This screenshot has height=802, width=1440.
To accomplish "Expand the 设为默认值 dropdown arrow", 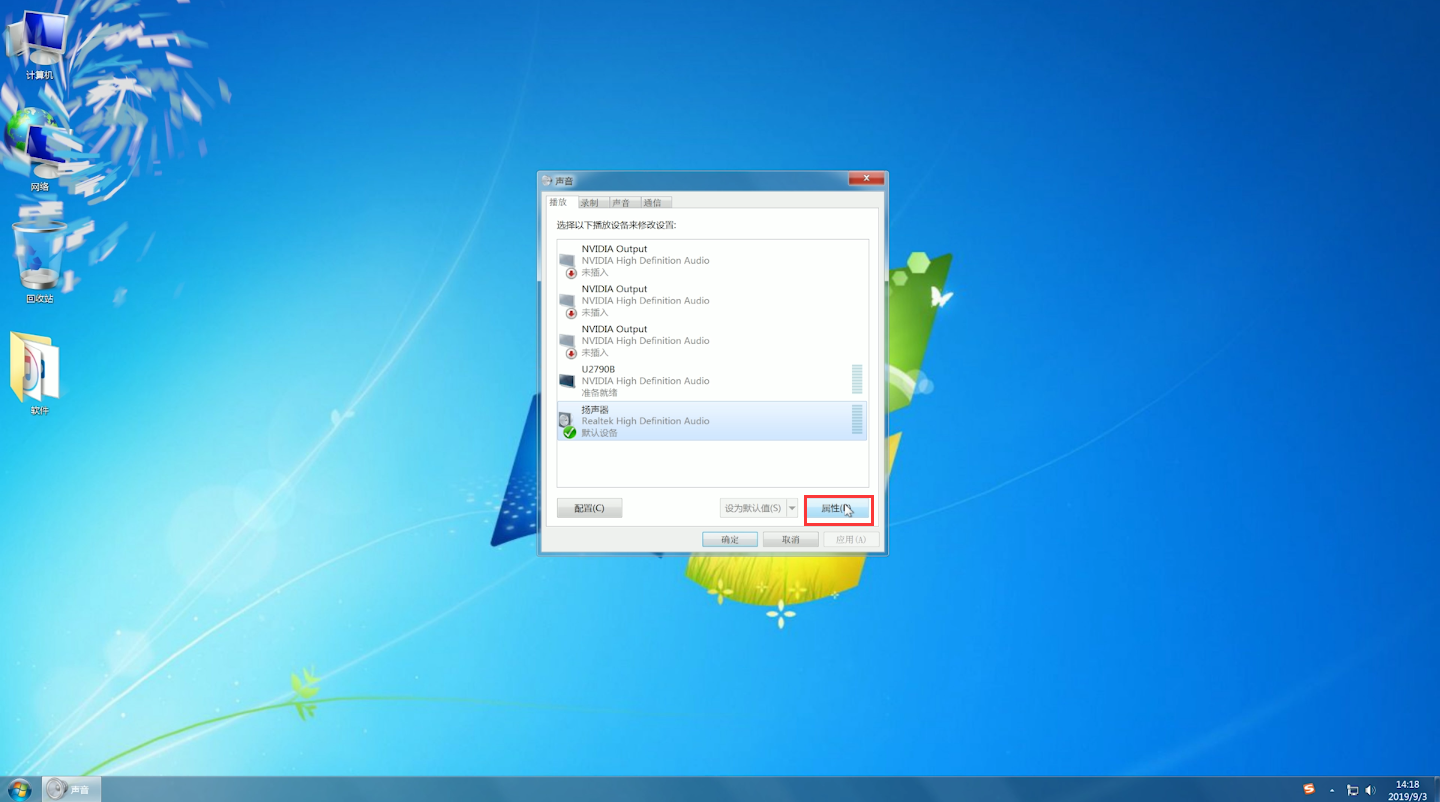I will 792,508.
